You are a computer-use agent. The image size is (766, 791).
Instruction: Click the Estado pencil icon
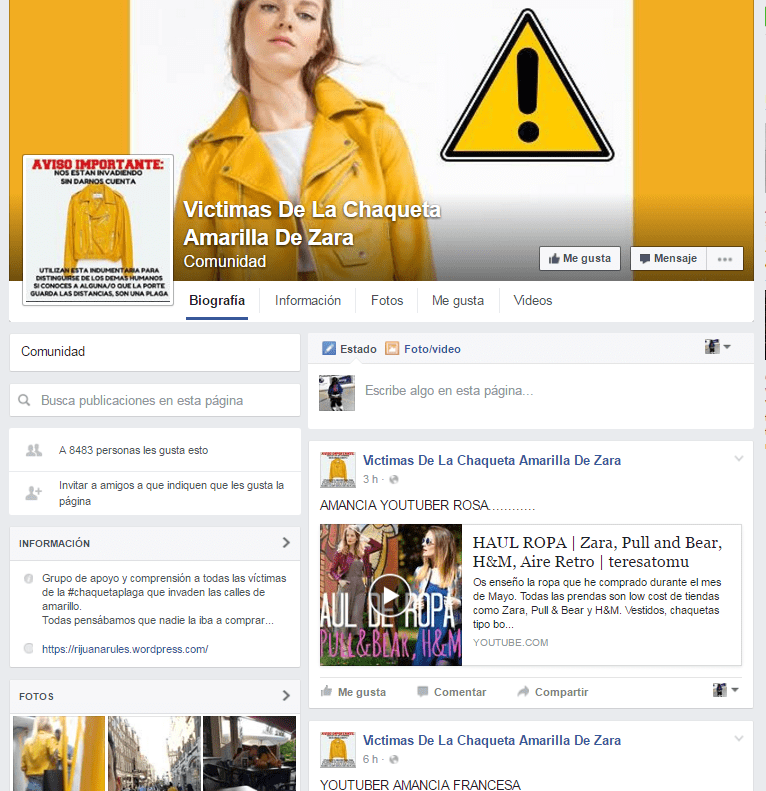[x=329, y=349]
